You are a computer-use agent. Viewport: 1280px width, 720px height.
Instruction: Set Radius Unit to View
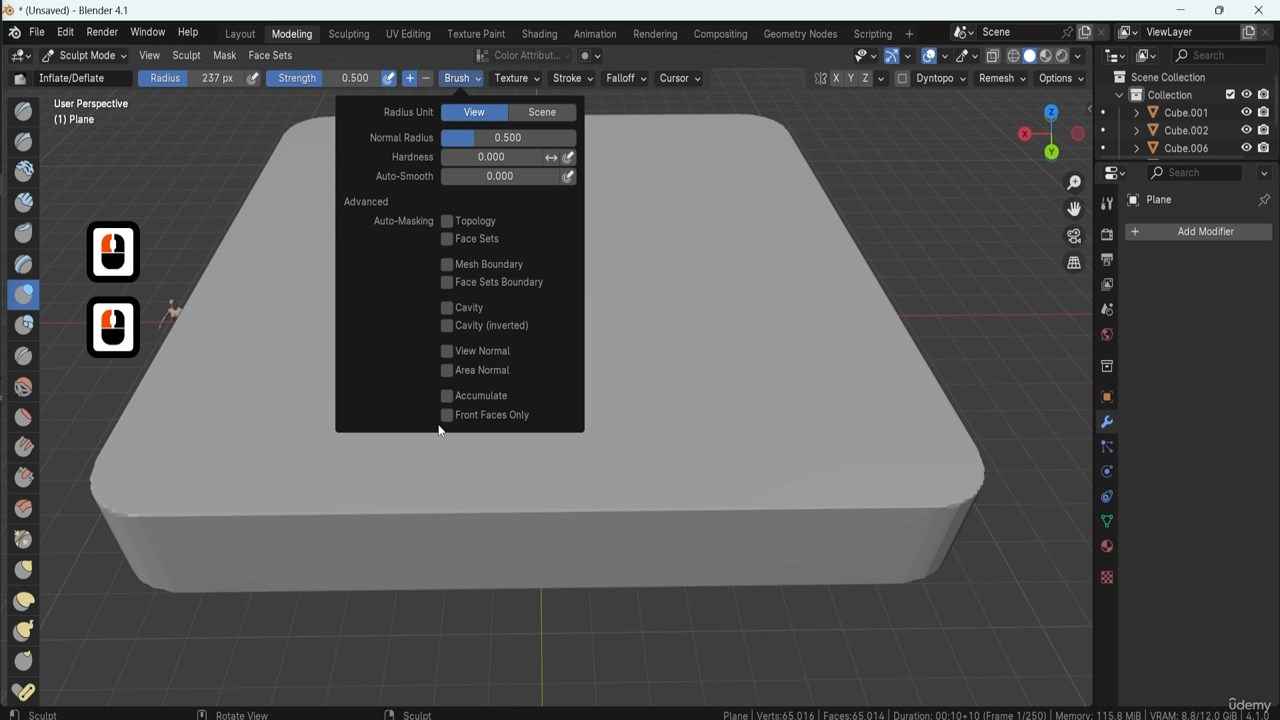pos(474,112)
